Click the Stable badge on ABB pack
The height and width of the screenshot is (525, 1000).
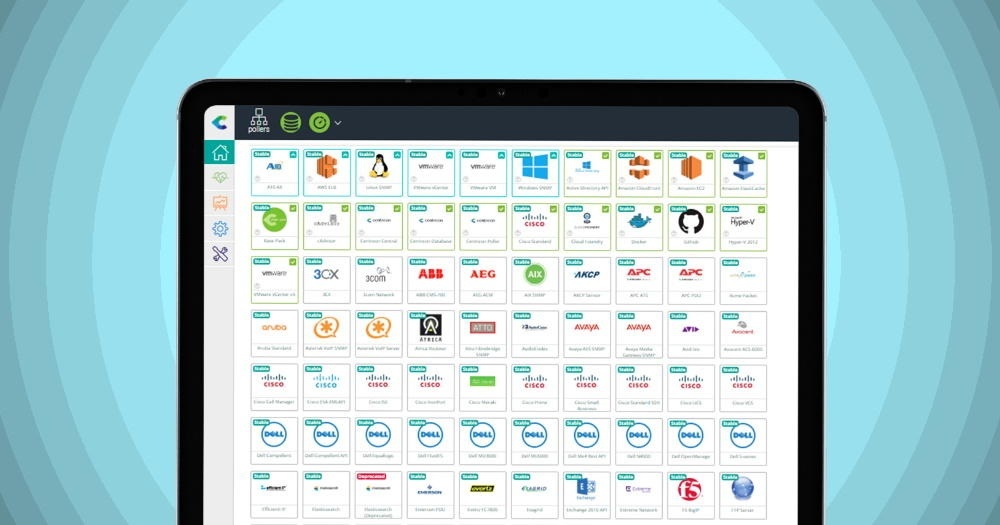tap(418, 262)
